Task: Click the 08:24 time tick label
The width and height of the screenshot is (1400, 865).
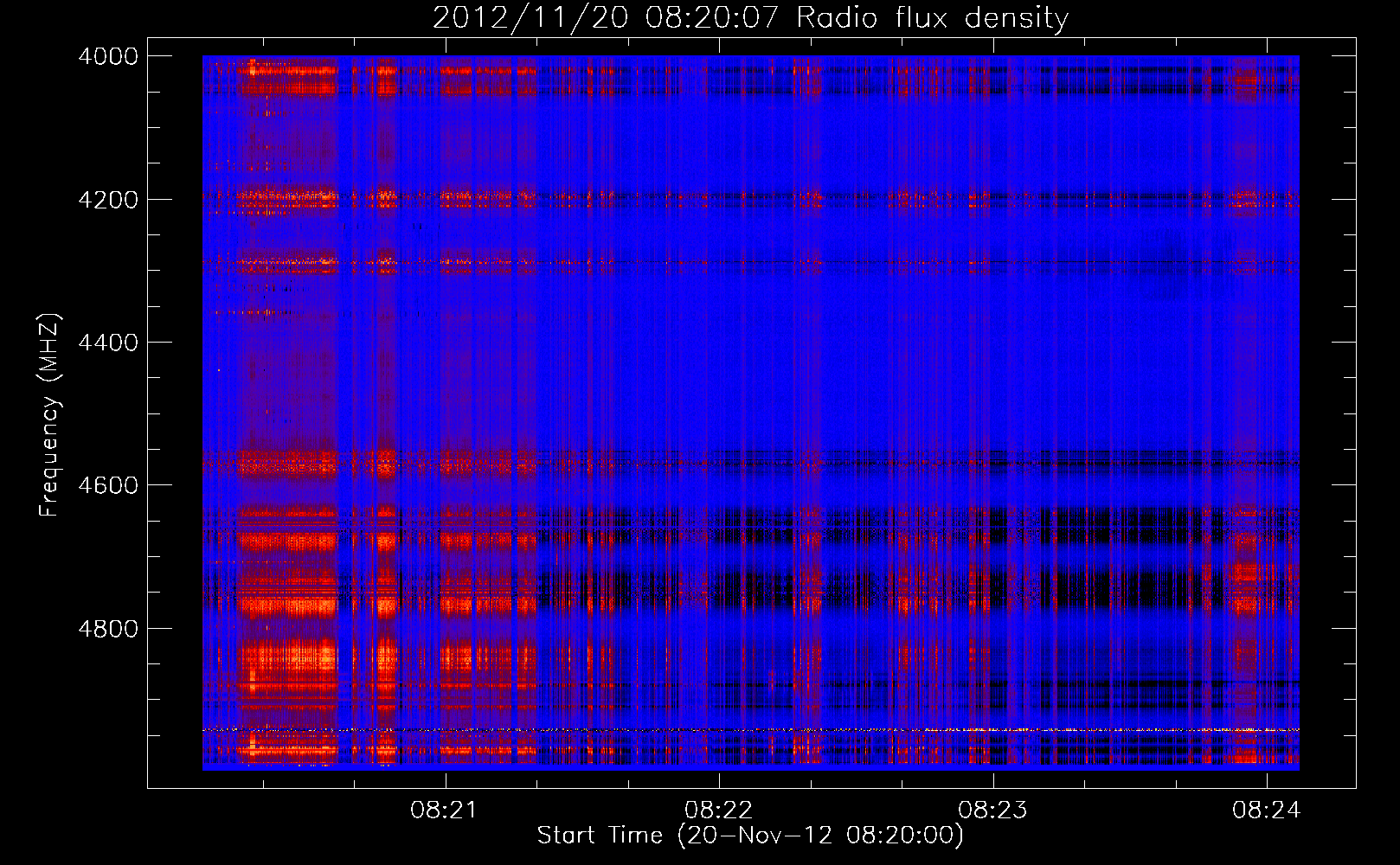Action: coord(1266,811)
